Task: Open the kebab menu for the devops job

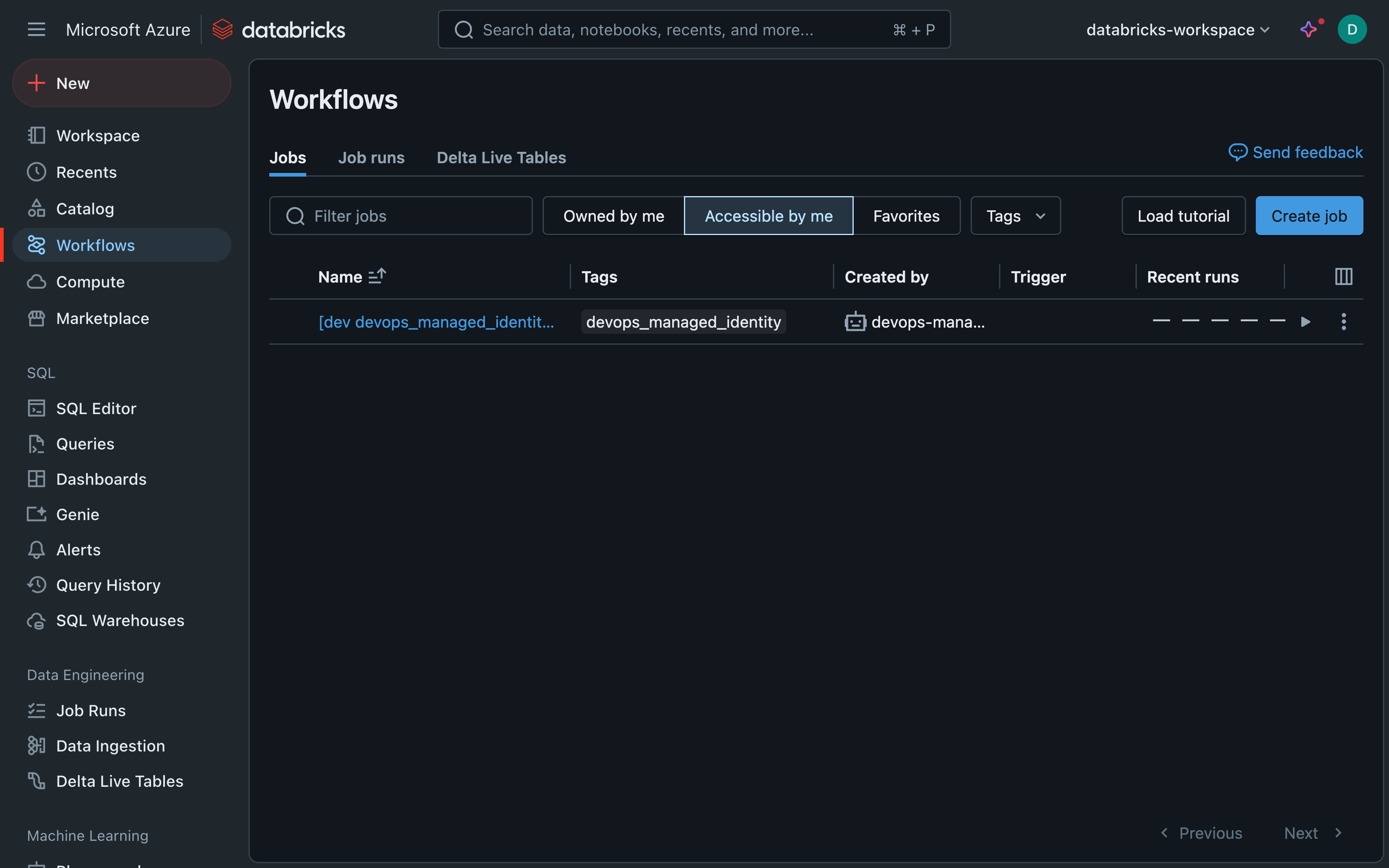Action: tap(1343, 322)
